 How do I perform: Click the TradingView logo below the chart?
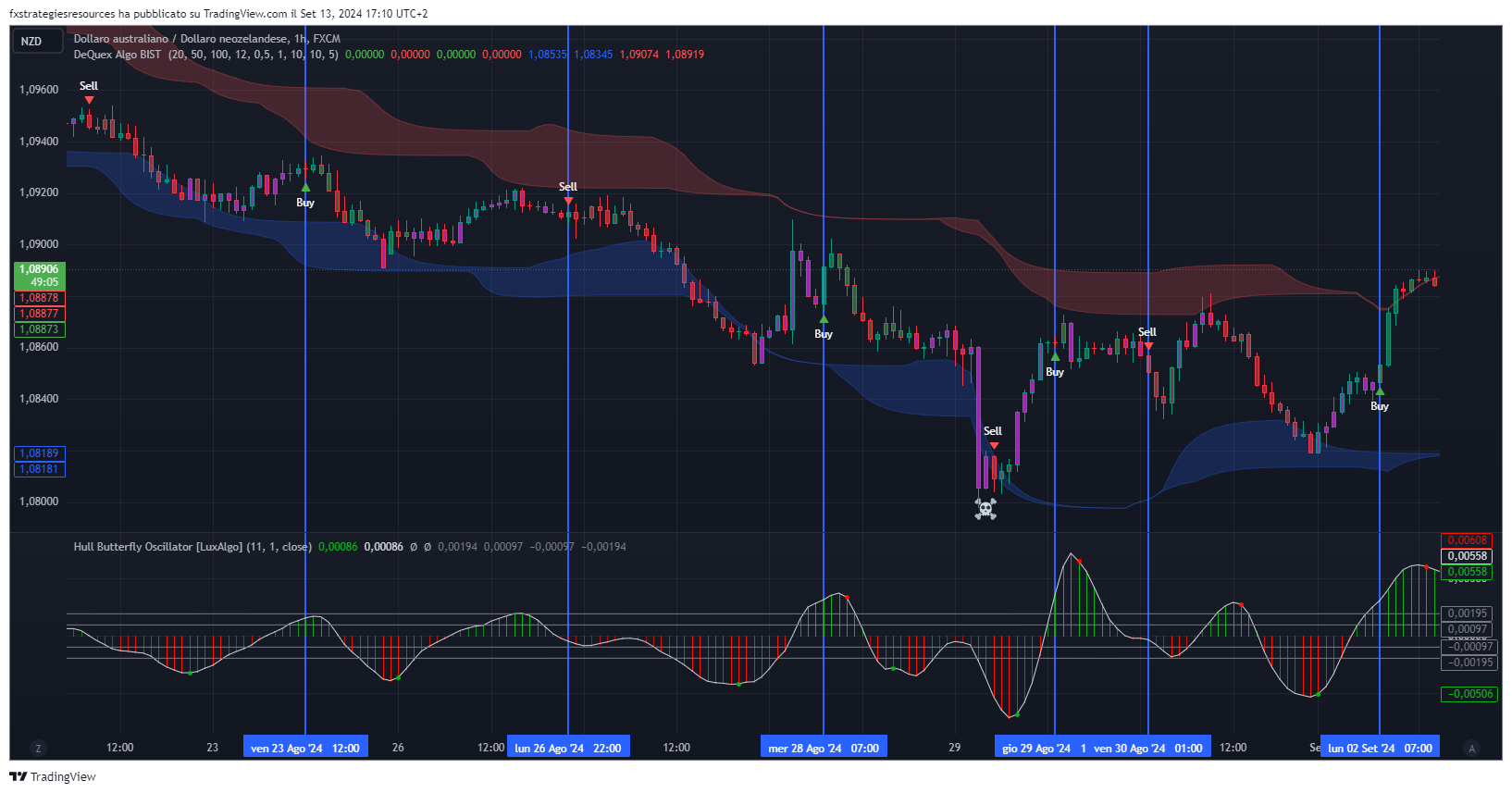(x=53, y=776)
